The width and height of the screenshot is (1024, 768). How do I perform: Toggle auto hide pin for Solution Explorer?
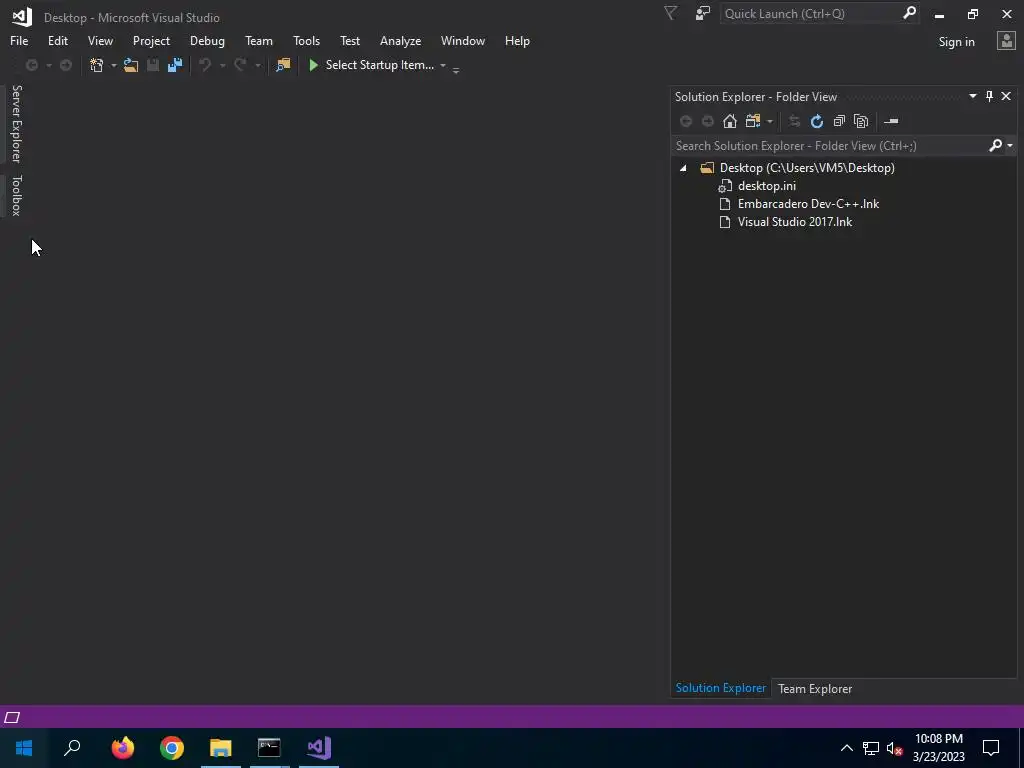pyautogui.click(x=989, y=97)
